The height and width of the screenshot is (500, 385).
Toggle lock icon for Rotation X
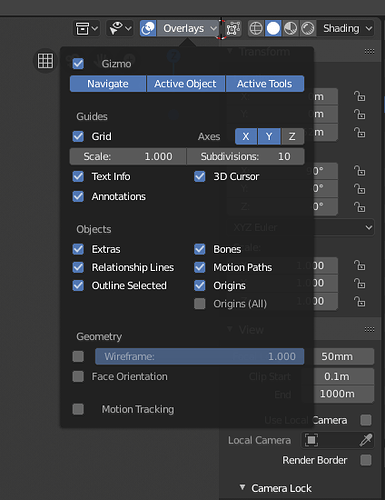(359, 171)
